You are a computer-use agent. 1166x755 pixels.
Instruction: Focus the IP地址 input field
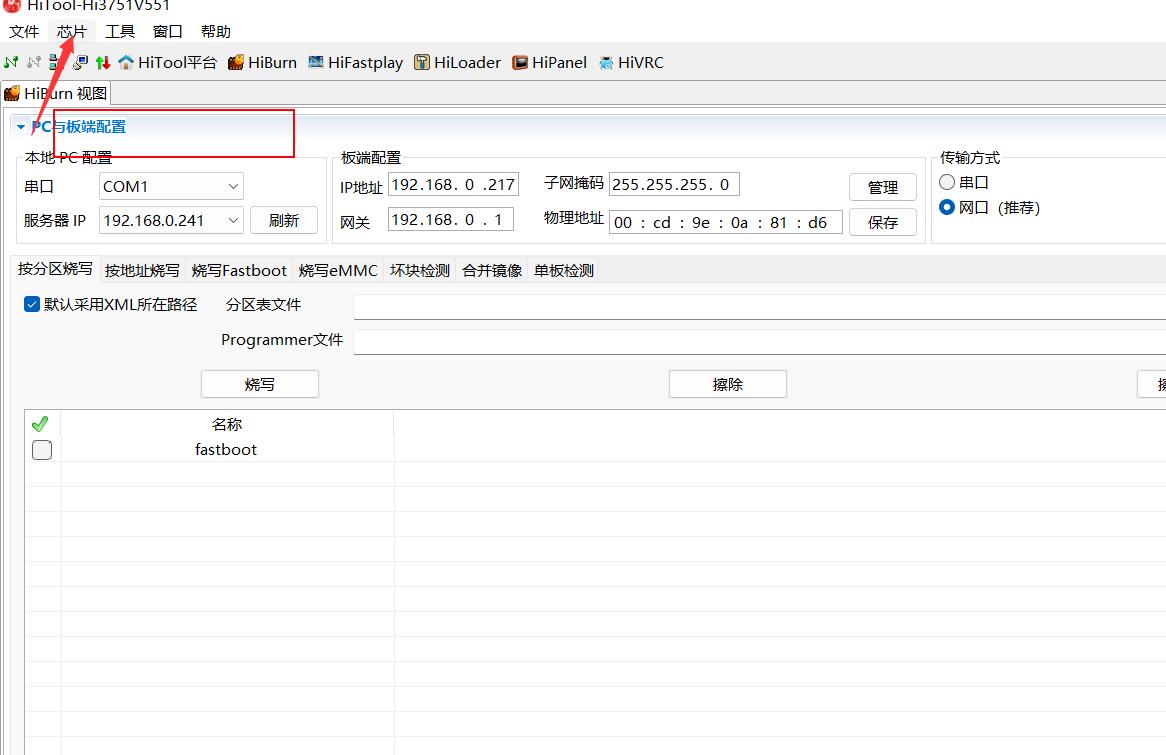pos(453,184)
